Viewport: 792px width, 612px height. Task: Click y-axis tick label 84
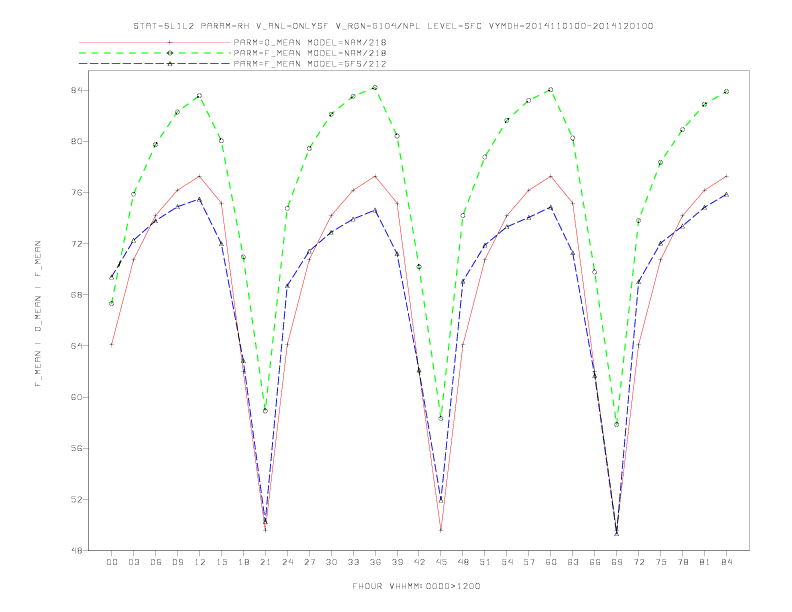76,90
